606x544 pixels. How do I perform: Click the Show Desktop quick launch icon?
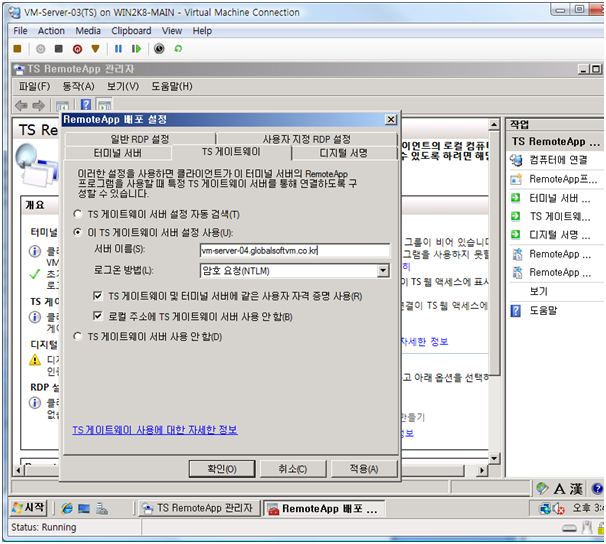84,508
